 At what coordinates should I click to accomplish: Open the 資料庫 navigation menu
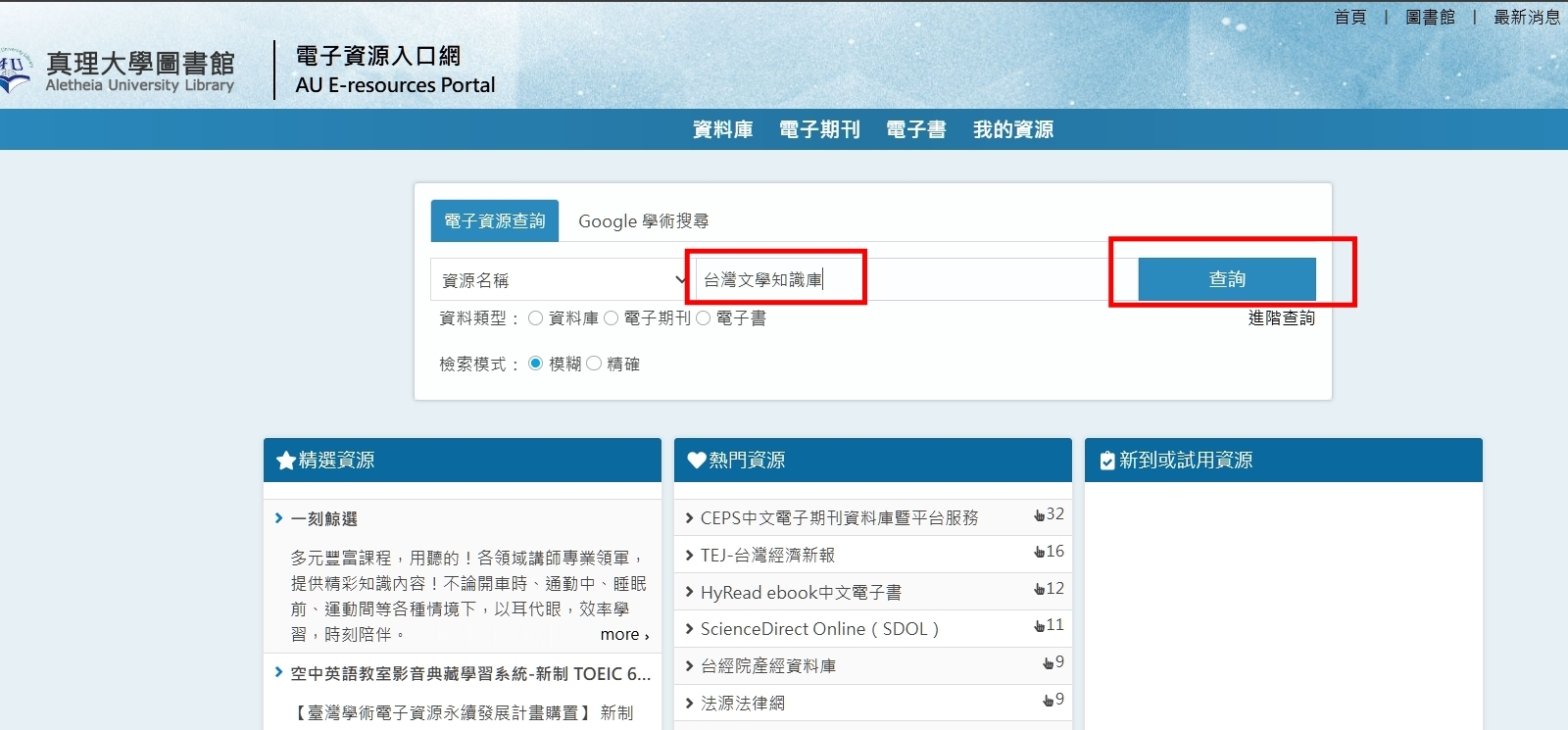pyautogui.click(x=723, y=129)
